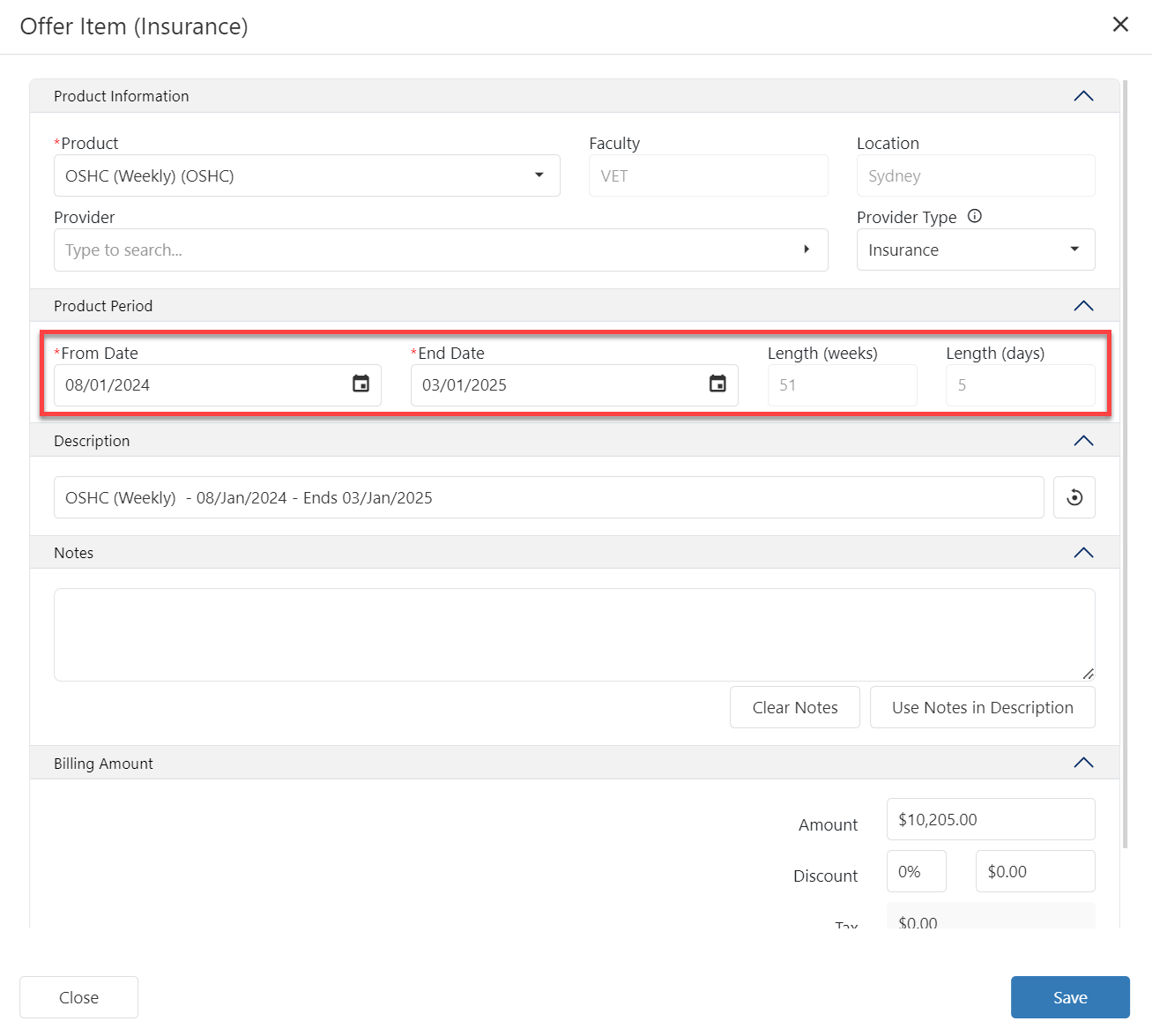Open the From Date calendar picker
This screenshot has height=1036, width=1152.
360,384
